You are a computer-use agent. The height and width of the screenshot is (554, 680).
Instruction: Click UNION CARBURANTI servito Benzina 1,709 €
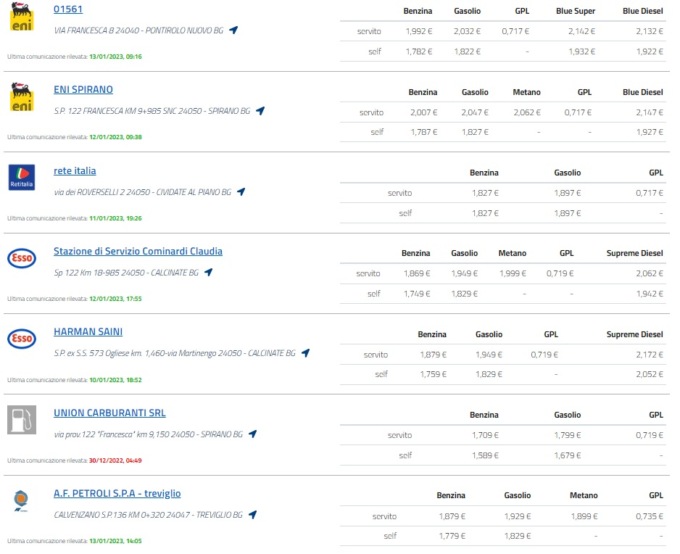(x=485, y=435)
